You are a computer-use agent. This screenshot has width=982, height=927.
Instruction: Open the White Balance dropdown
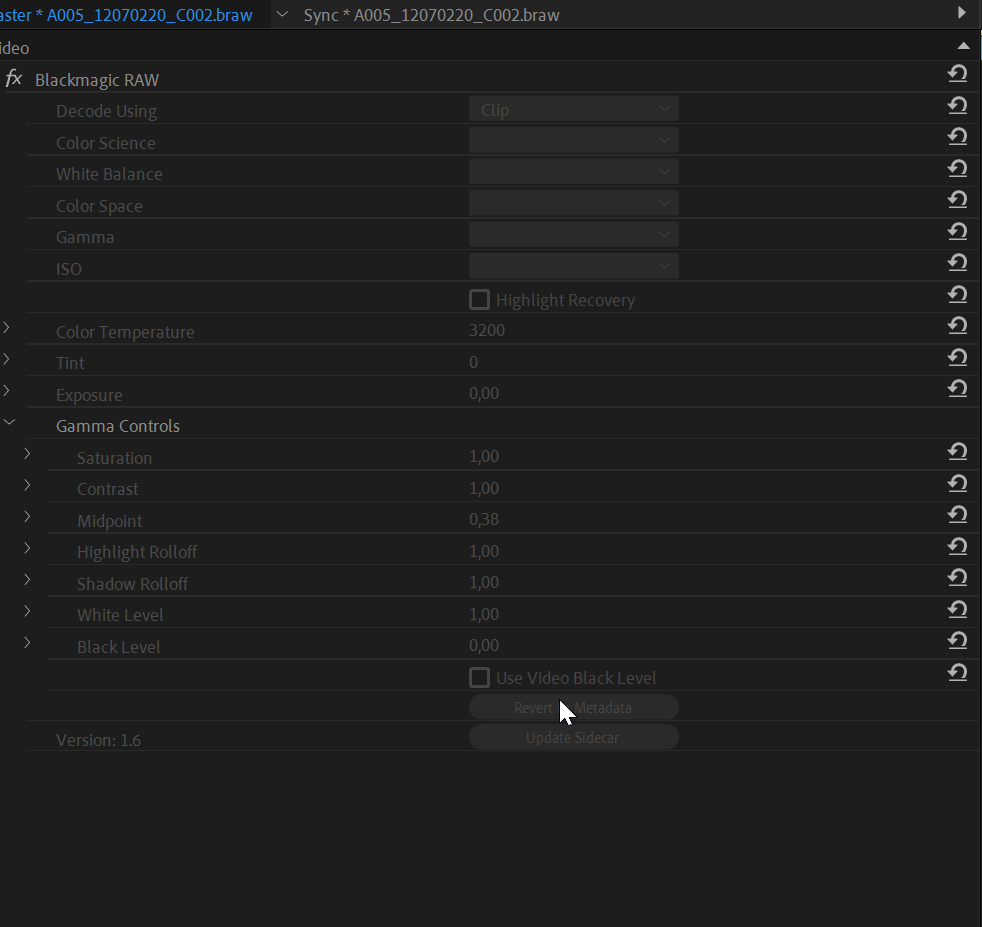(574, 172)
